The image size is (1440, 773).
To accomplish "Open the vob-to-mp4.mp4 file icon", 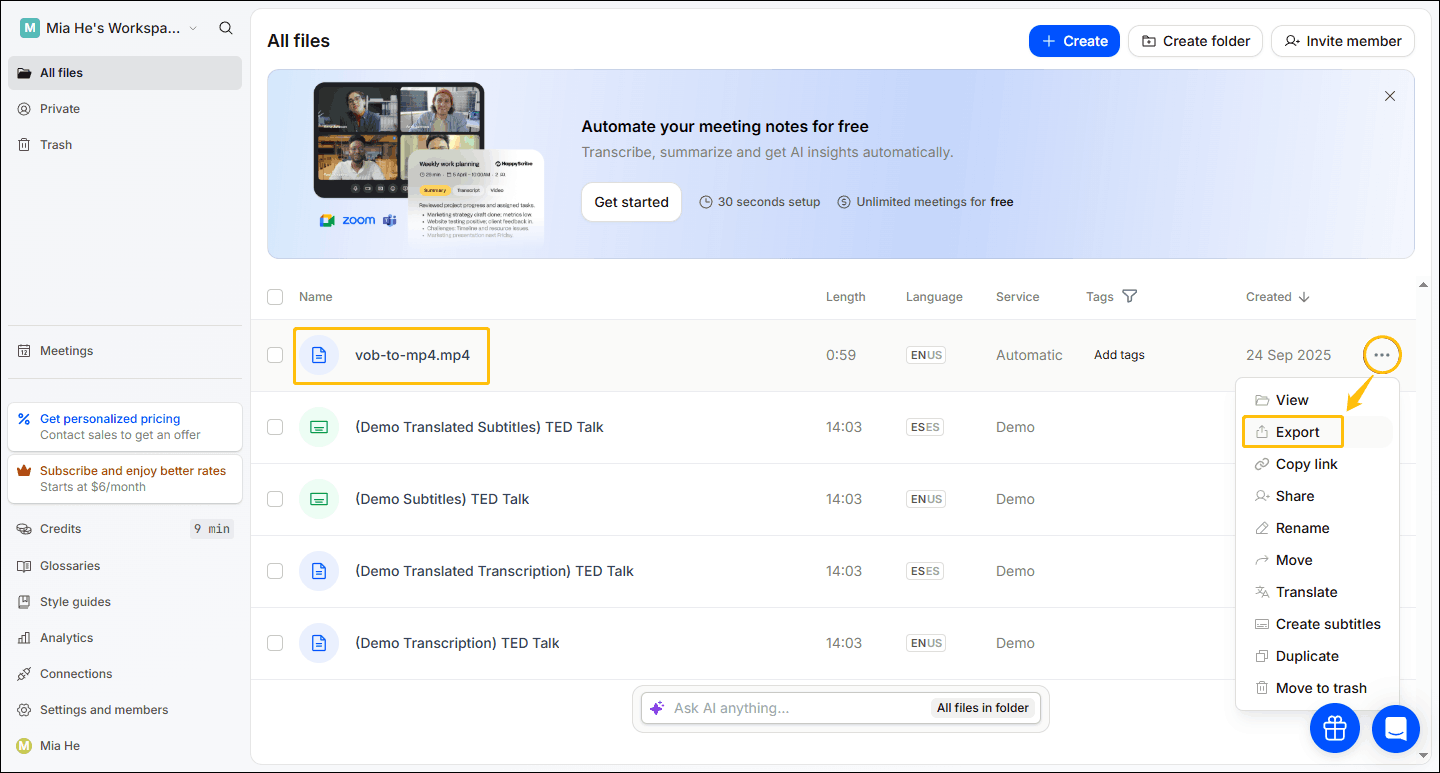I will tap(318, 355).
